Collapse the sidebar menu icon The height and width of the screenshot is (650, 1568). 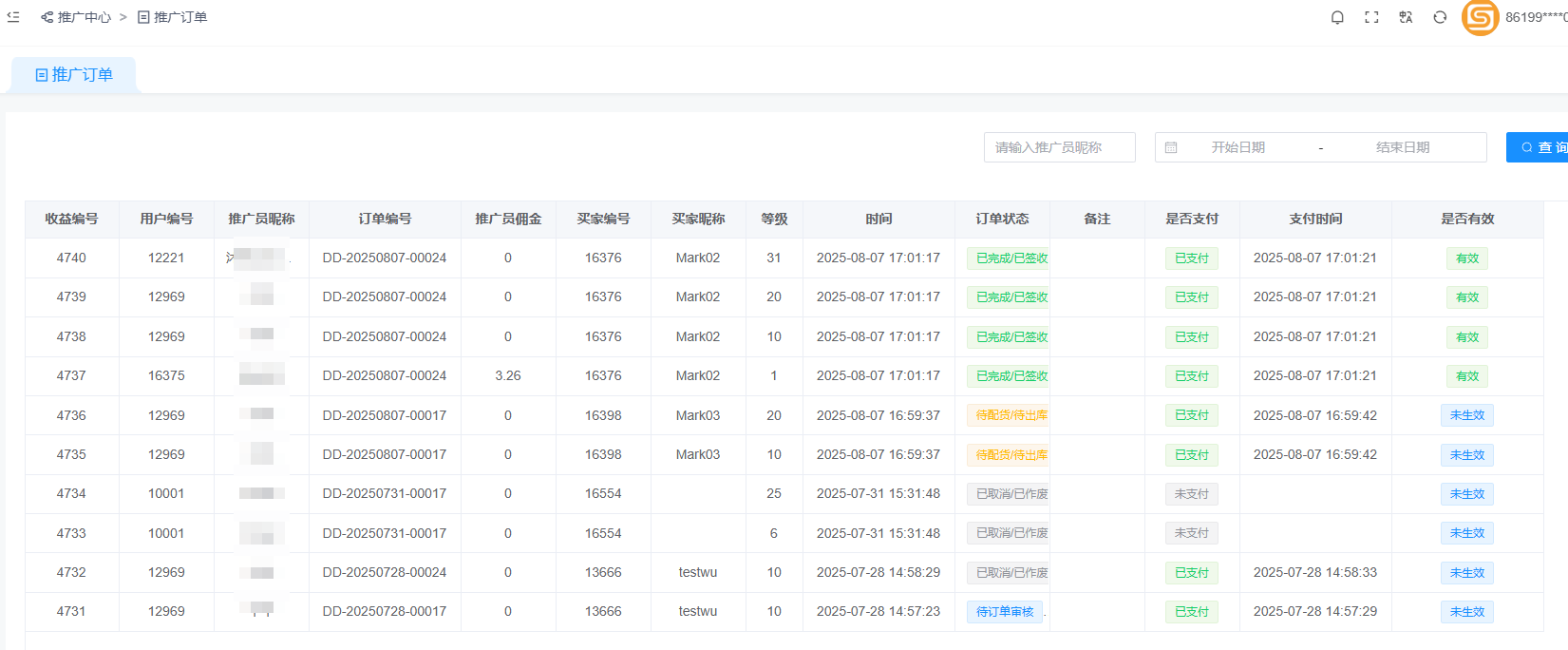click(x=13, y=17)
